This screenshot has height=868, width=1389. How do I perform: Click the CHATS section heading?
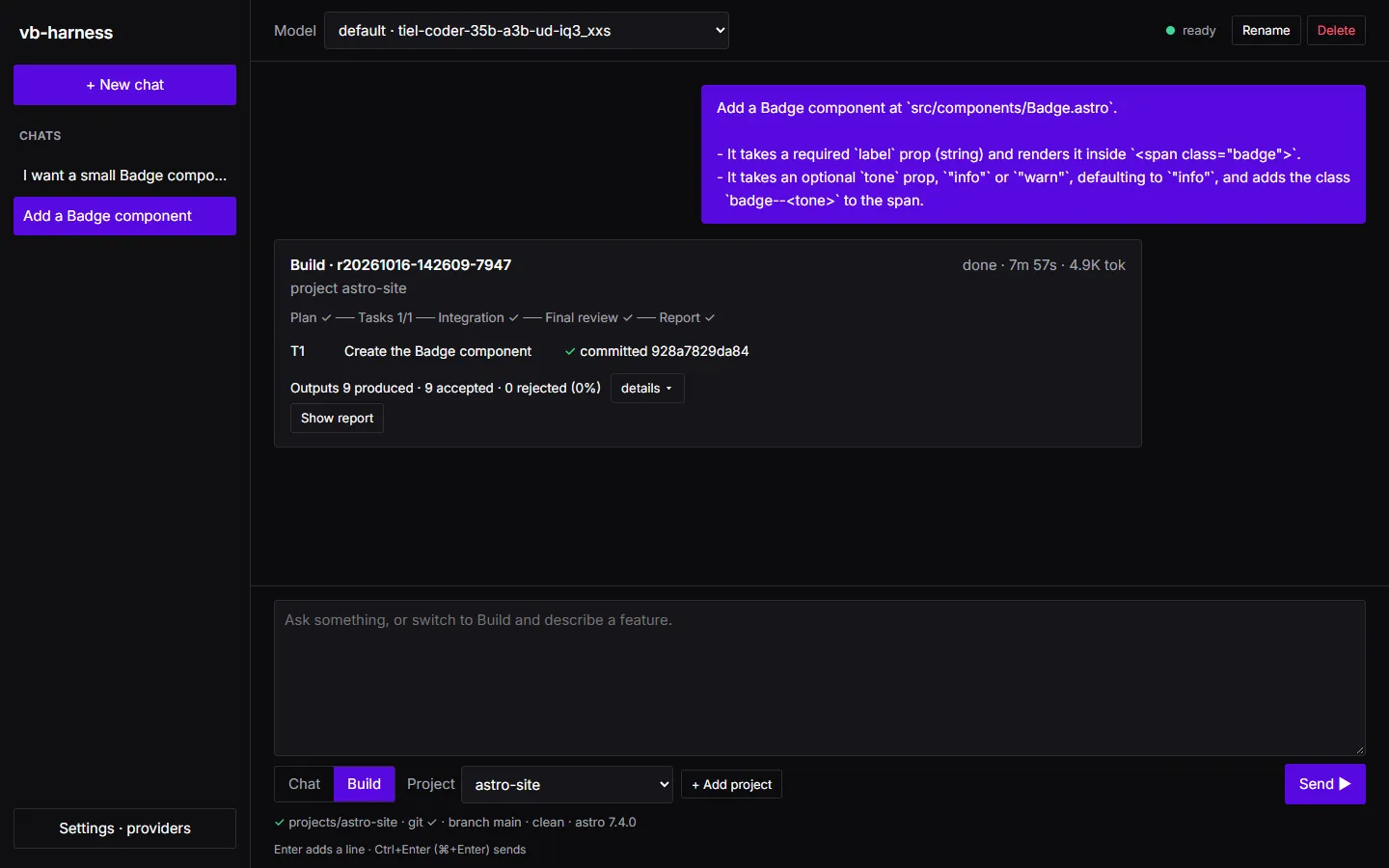41,136
